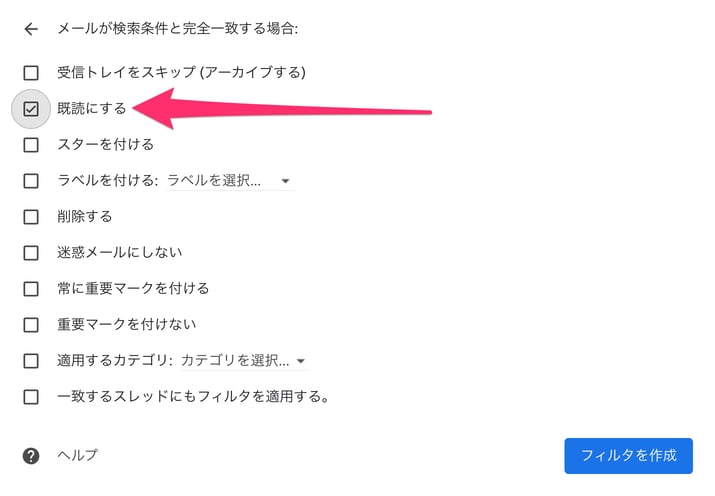This screenshot has height=496, width=715.
Task: Click the 既読にする label text
Action: (x=92, y=108)
